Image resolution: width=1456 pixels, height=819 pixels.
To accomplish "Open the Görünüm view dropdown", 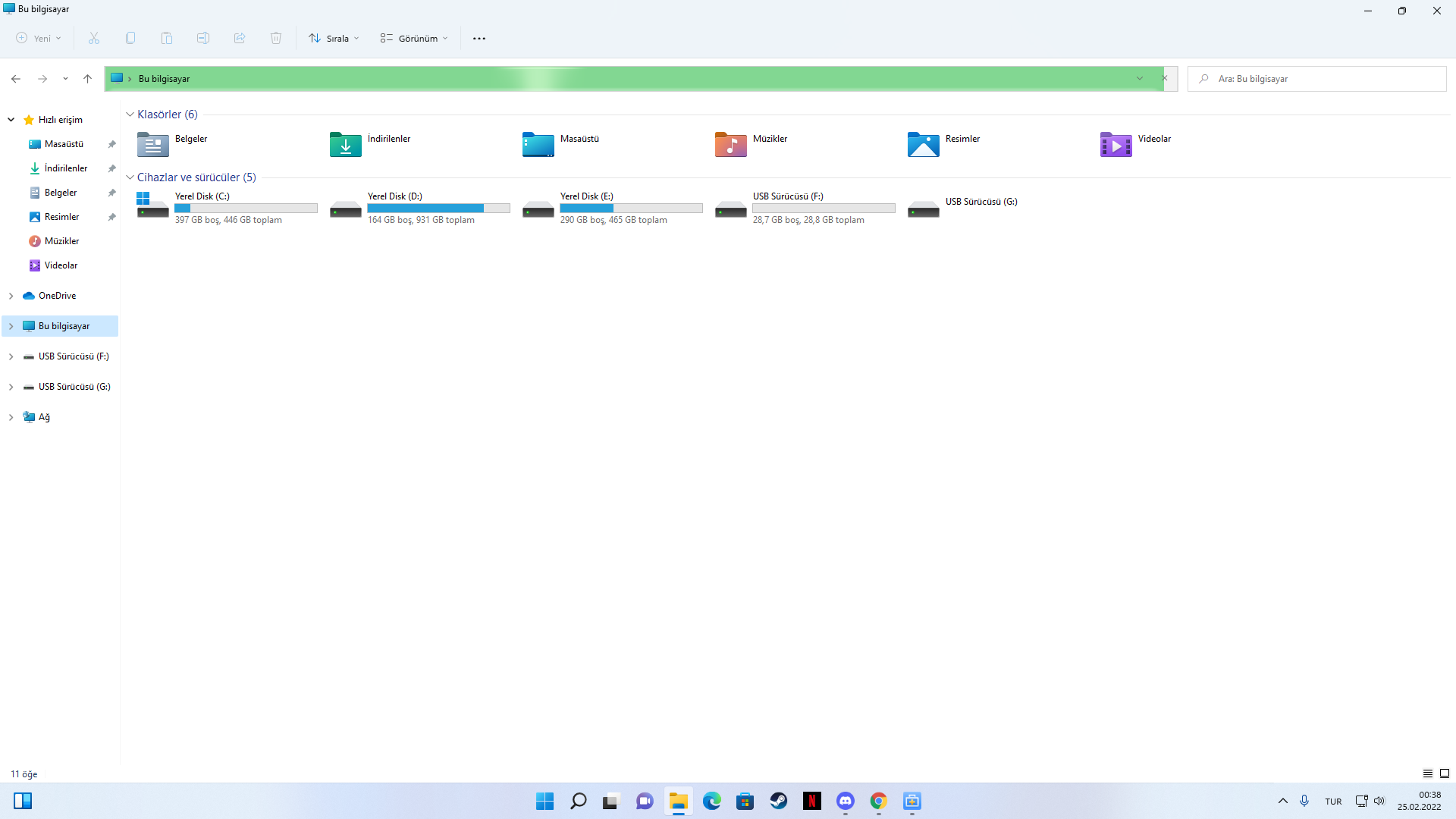I will pos(415,38).
